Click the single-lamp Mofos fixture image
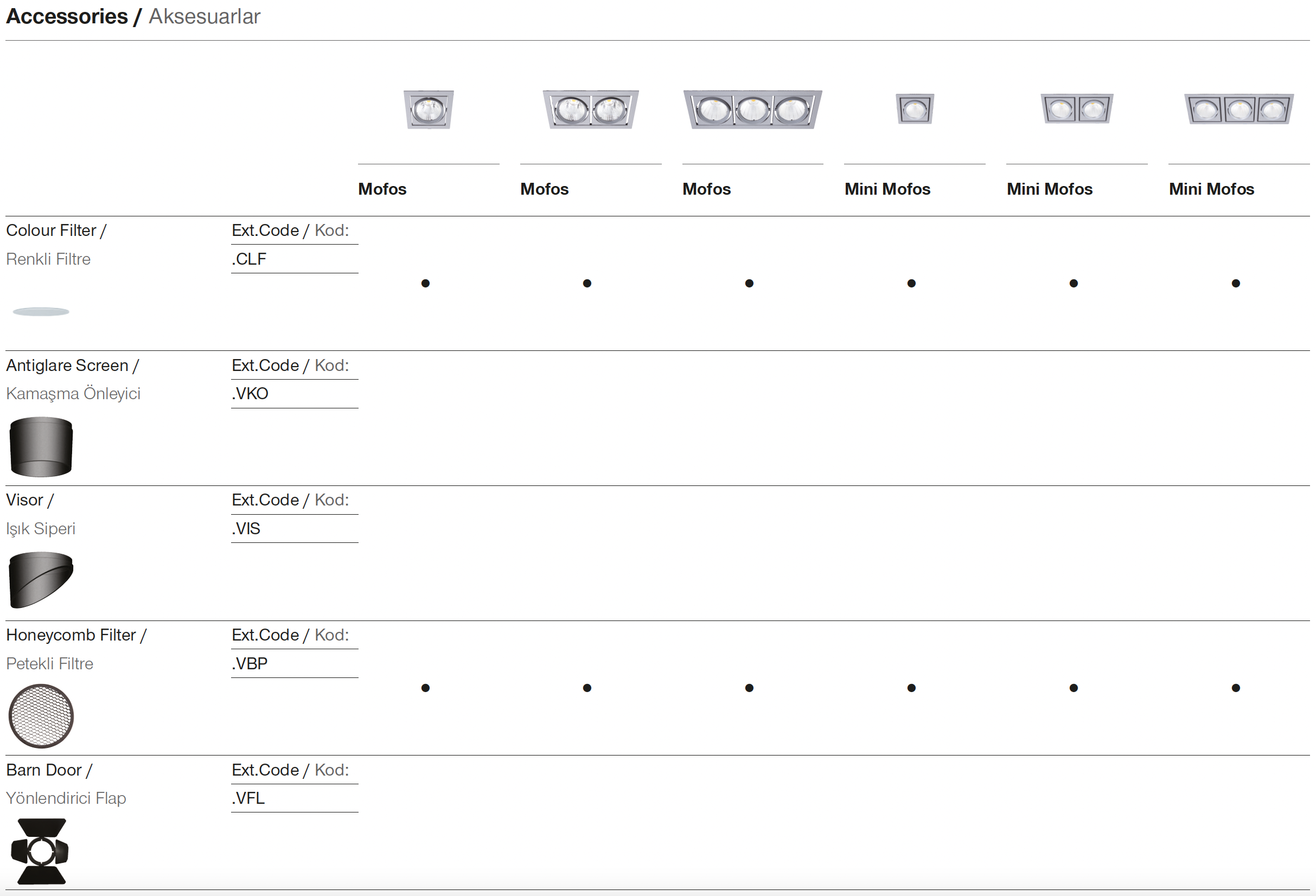This screenshot has width=1316, height=896. pyautogui.click(x=429, y=109)
